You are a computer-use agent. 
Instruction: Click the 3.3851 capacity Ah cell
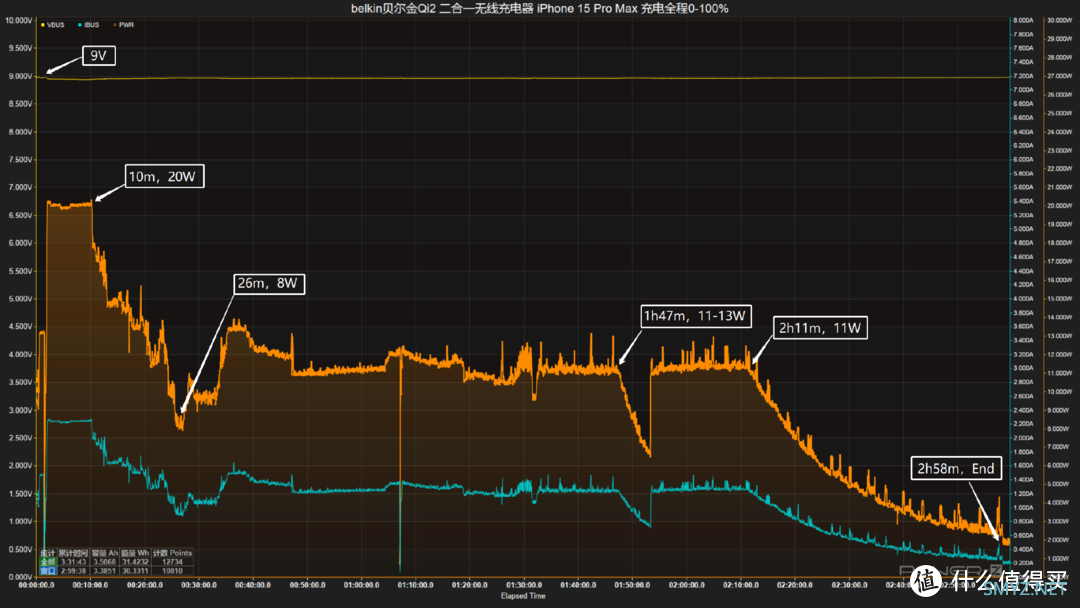(x=105, y=570)
